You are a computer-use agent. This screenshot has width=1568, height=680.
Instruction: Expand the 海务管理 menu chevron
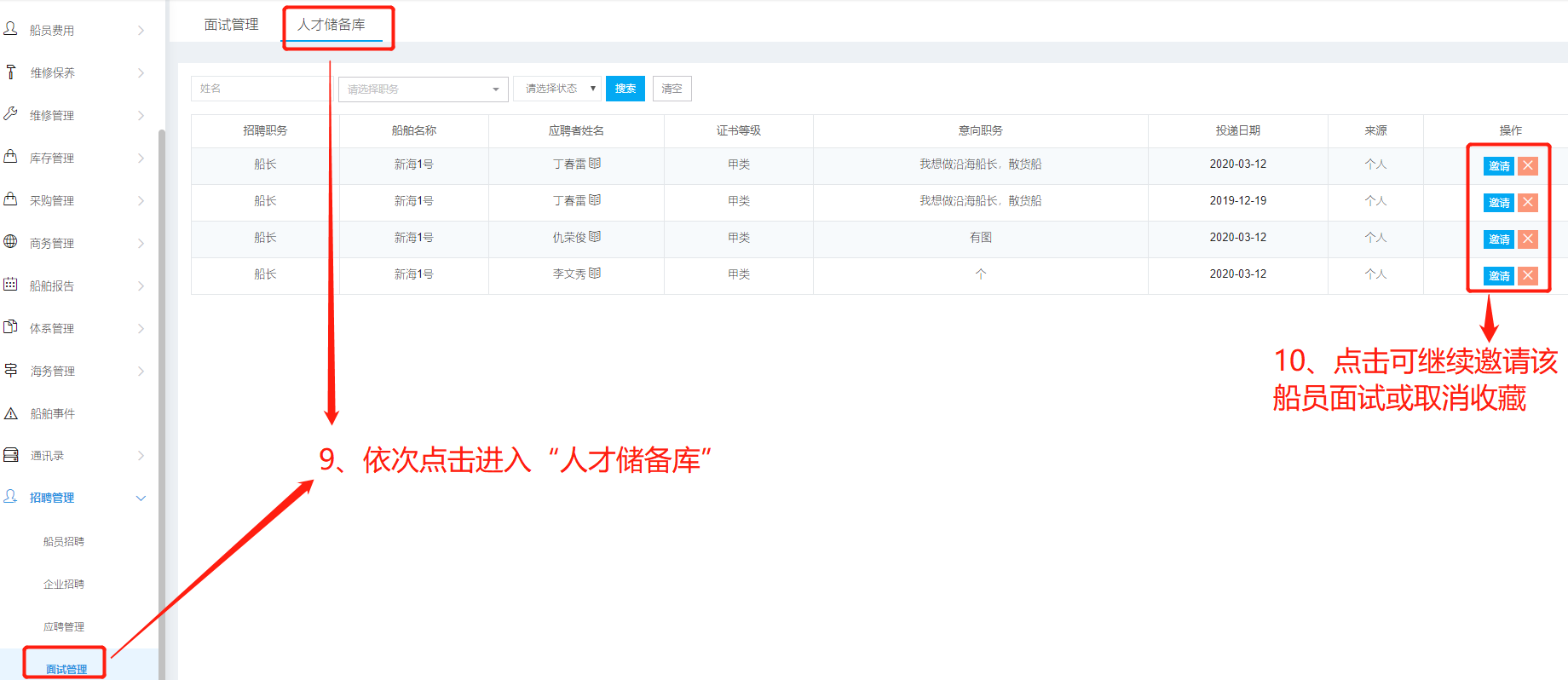(141, 371)
